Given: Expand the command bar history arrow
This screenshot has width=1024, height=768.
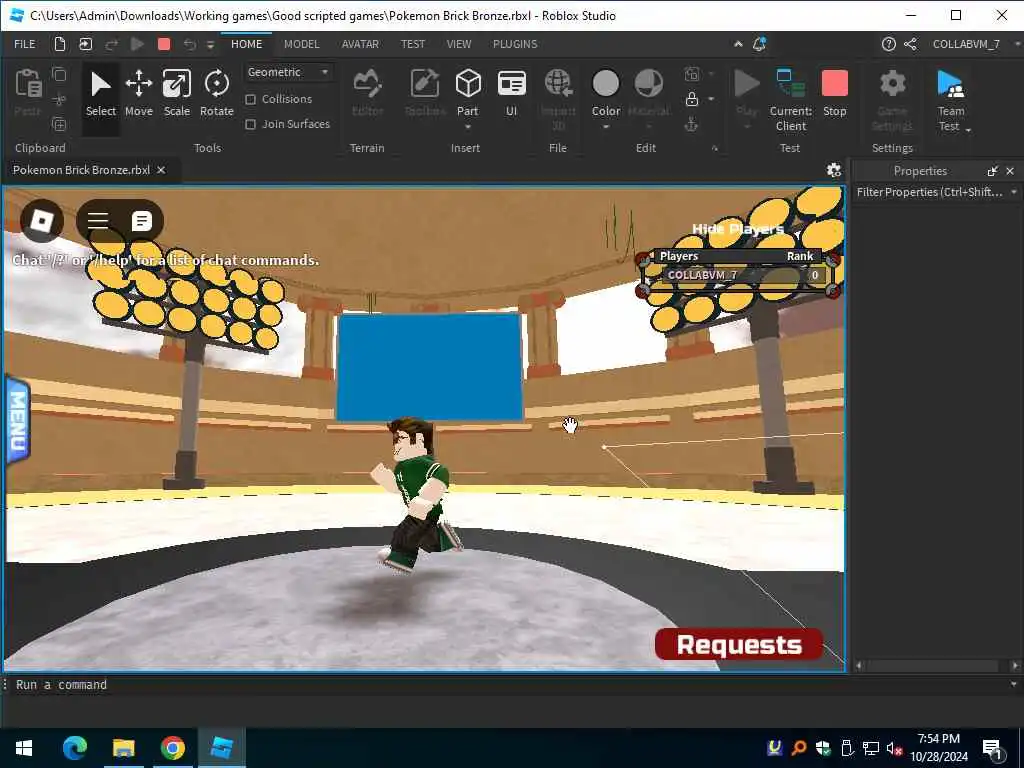Looking at the screenshot, I should pos(1014,684).
